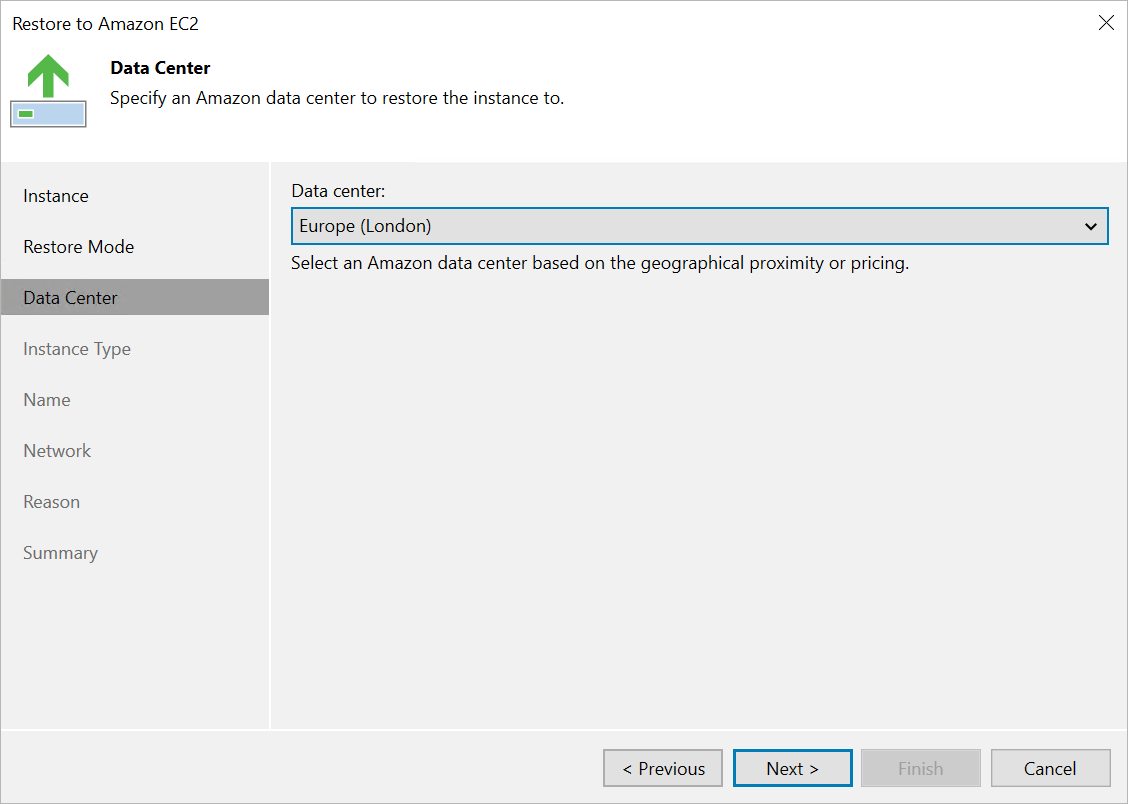This screenshot has height=804, width=1128.
Task: Open the Name step in sidebar
Action: (x=47, y=400)
